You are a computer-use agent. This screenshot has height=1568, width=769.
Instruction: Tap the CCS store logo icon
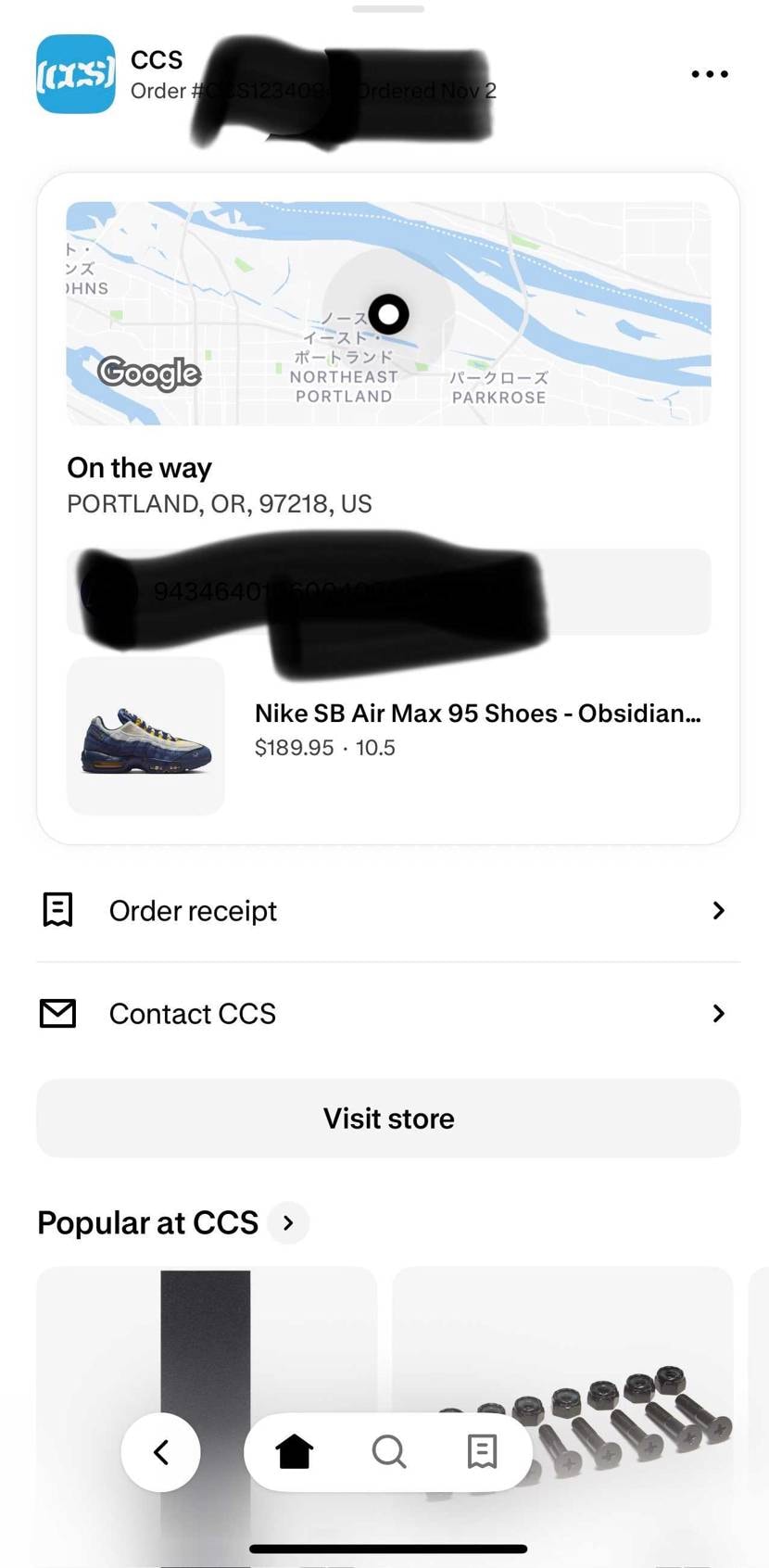76,74
